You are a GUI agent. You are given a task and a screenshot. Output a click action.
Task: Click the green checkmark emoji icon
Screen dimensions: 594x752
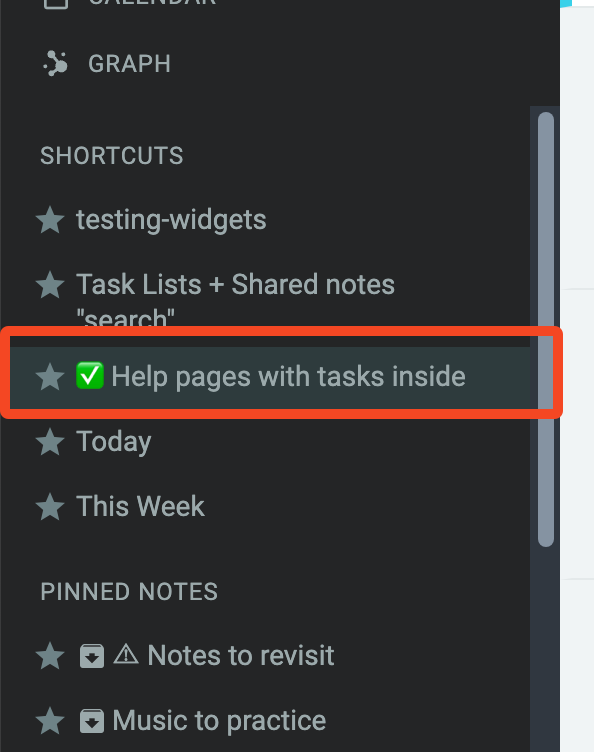(90, 376)
